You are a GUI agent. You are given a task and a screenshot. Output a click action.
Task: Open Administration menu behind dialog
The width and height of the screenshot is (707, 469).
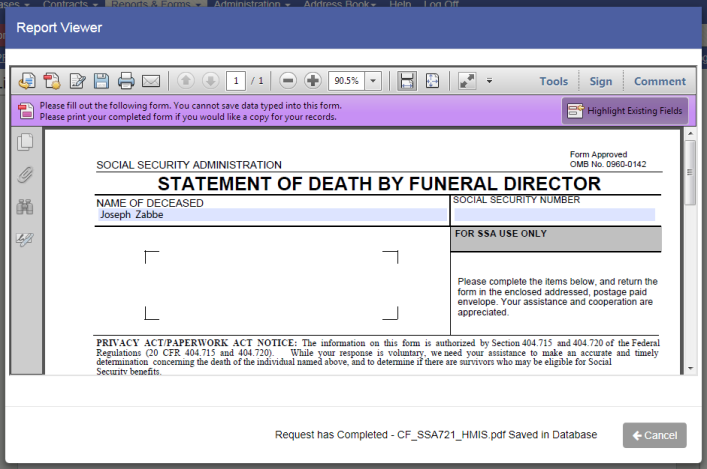(x=251, y=4)
